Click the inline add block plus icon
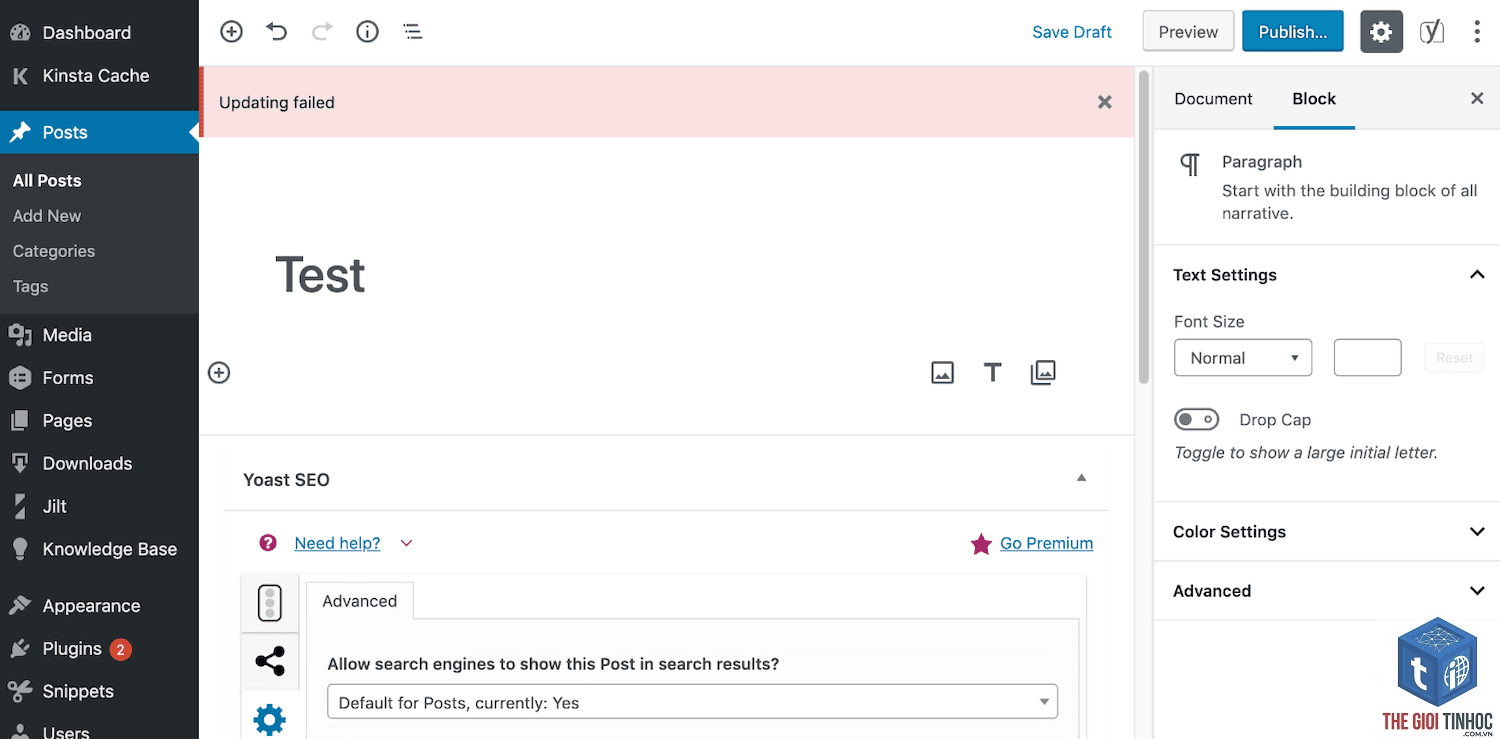 coord(219,373)
